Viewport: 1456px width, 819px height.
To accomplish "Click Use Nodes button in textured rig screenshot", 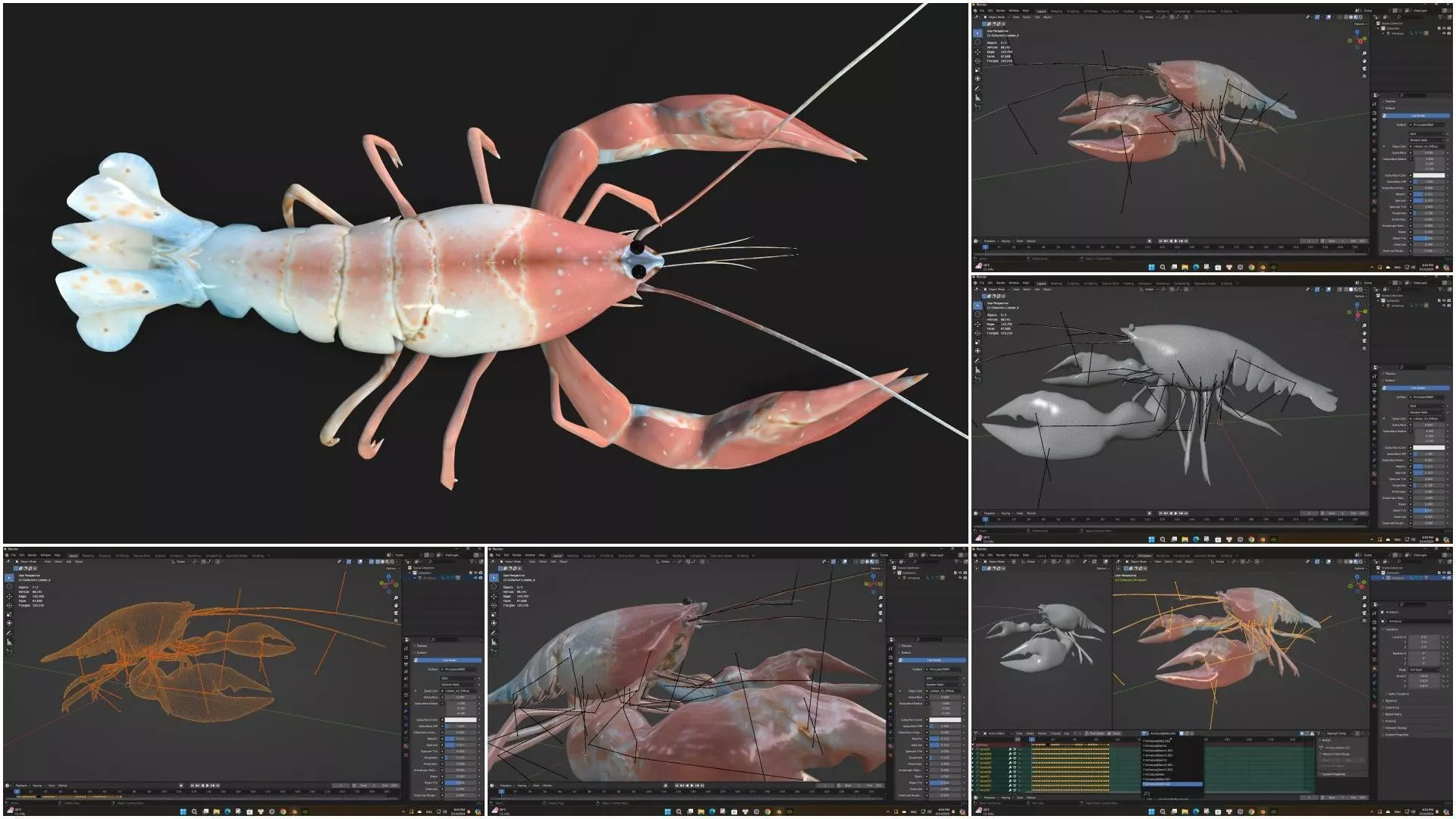I will pos(1416,115).
